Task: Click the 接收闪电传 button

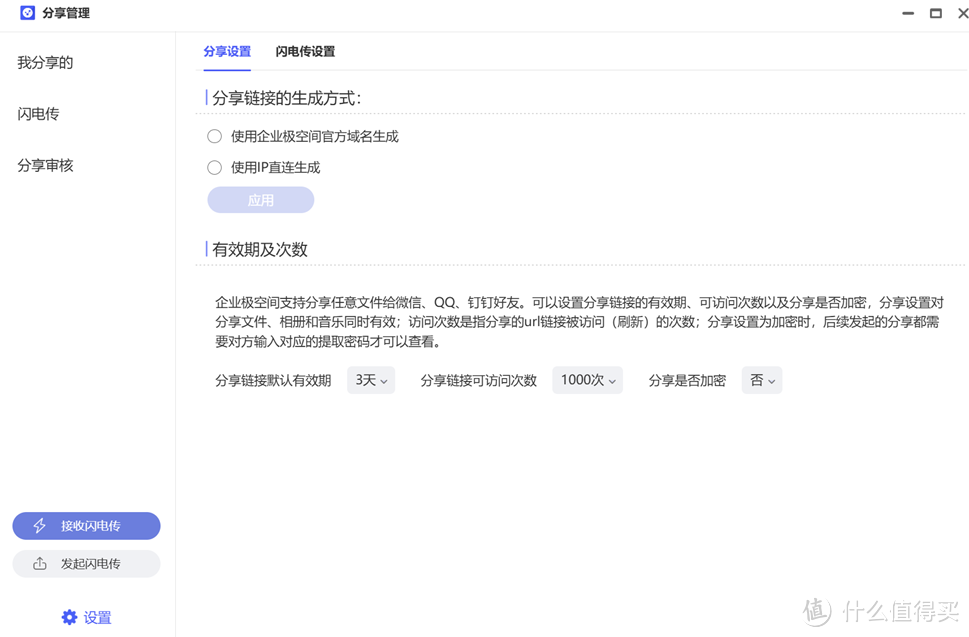Action: coord(86,525)
